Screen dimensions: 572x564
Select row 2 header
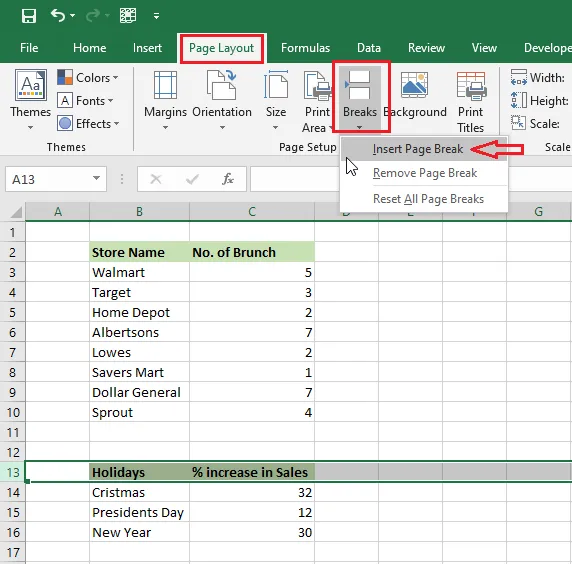click(x=13, y=252)
